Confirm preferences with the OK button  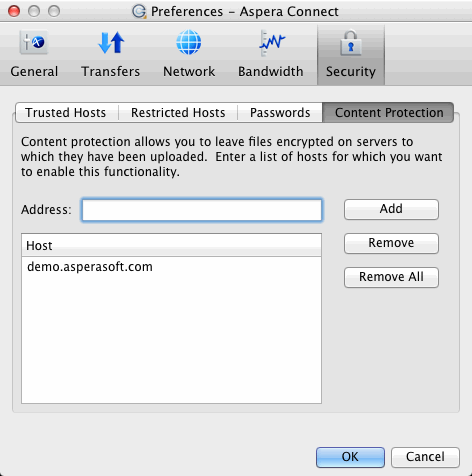(350, 457)
